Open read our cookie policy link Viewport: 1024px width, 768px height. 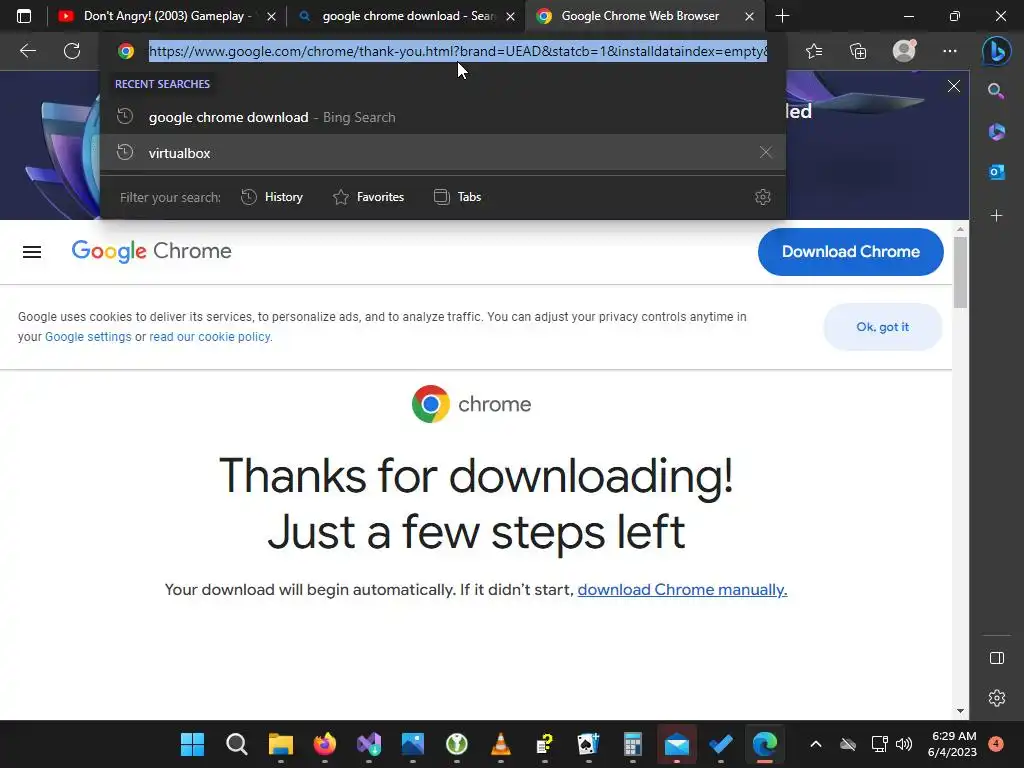[210, 336]
